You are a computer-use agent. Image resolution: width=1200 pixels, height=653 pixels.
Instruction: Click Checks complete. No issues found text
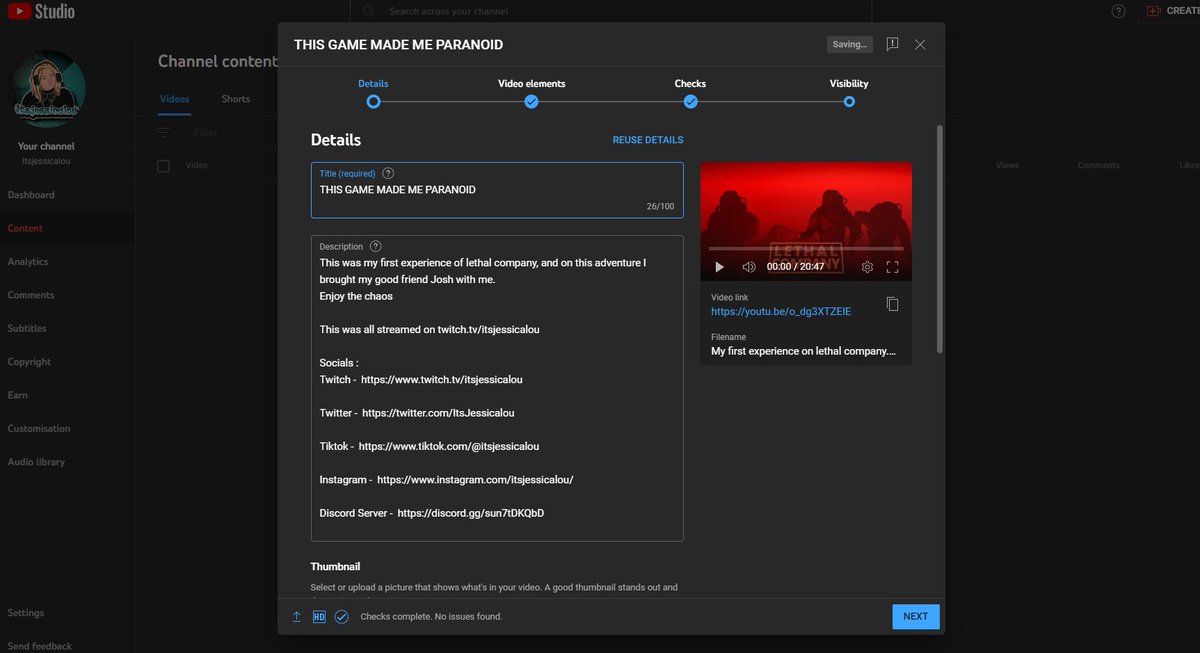pos(431,617)
